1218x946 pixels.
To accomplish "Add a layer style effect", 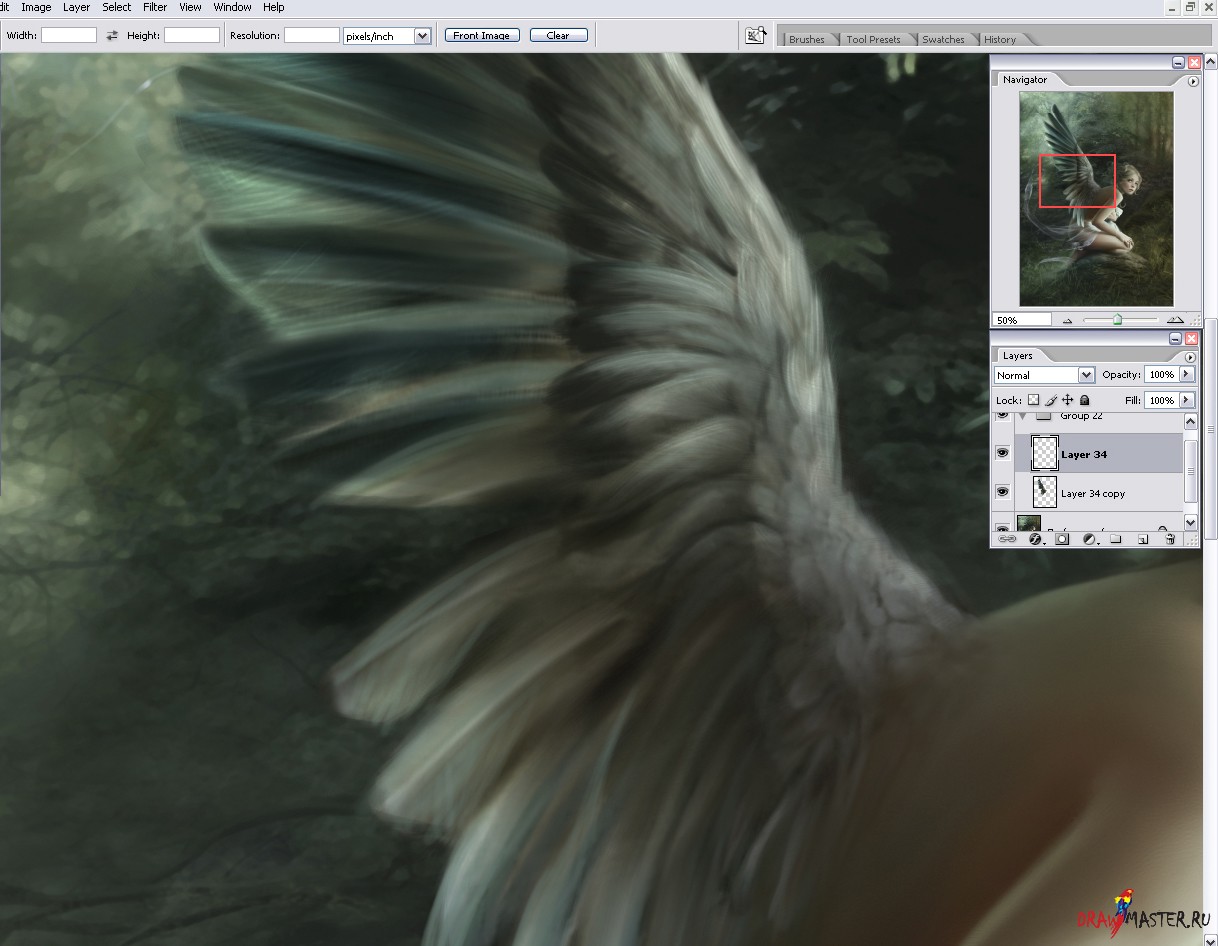I will [1035, 539].
